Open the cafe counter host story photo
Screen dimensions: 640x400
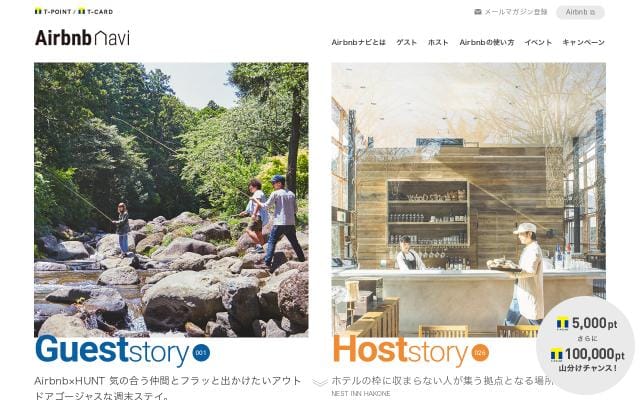point(468,200)
